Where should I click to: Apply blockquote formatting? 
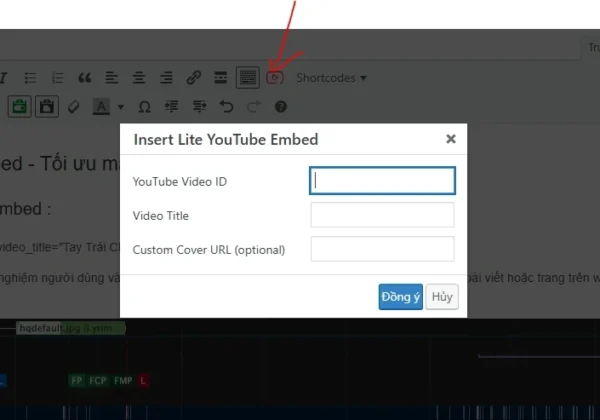point(85,78)
